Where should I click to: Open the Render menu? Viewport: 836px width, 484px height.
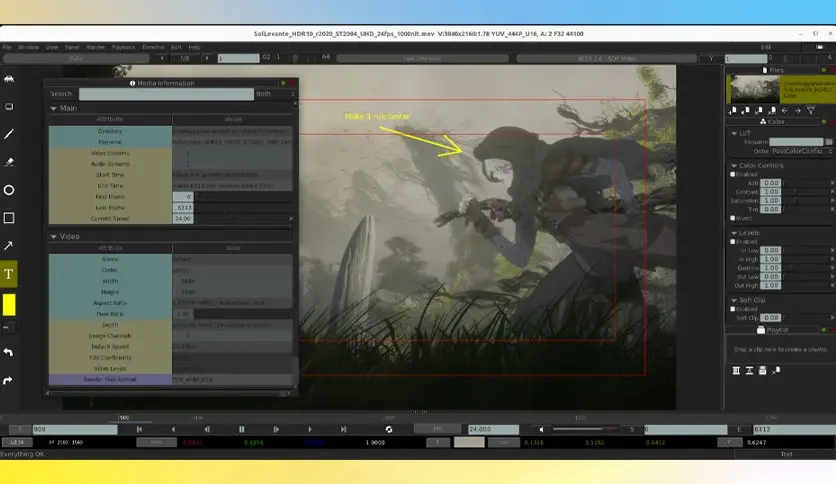click(x=95, y=47)
